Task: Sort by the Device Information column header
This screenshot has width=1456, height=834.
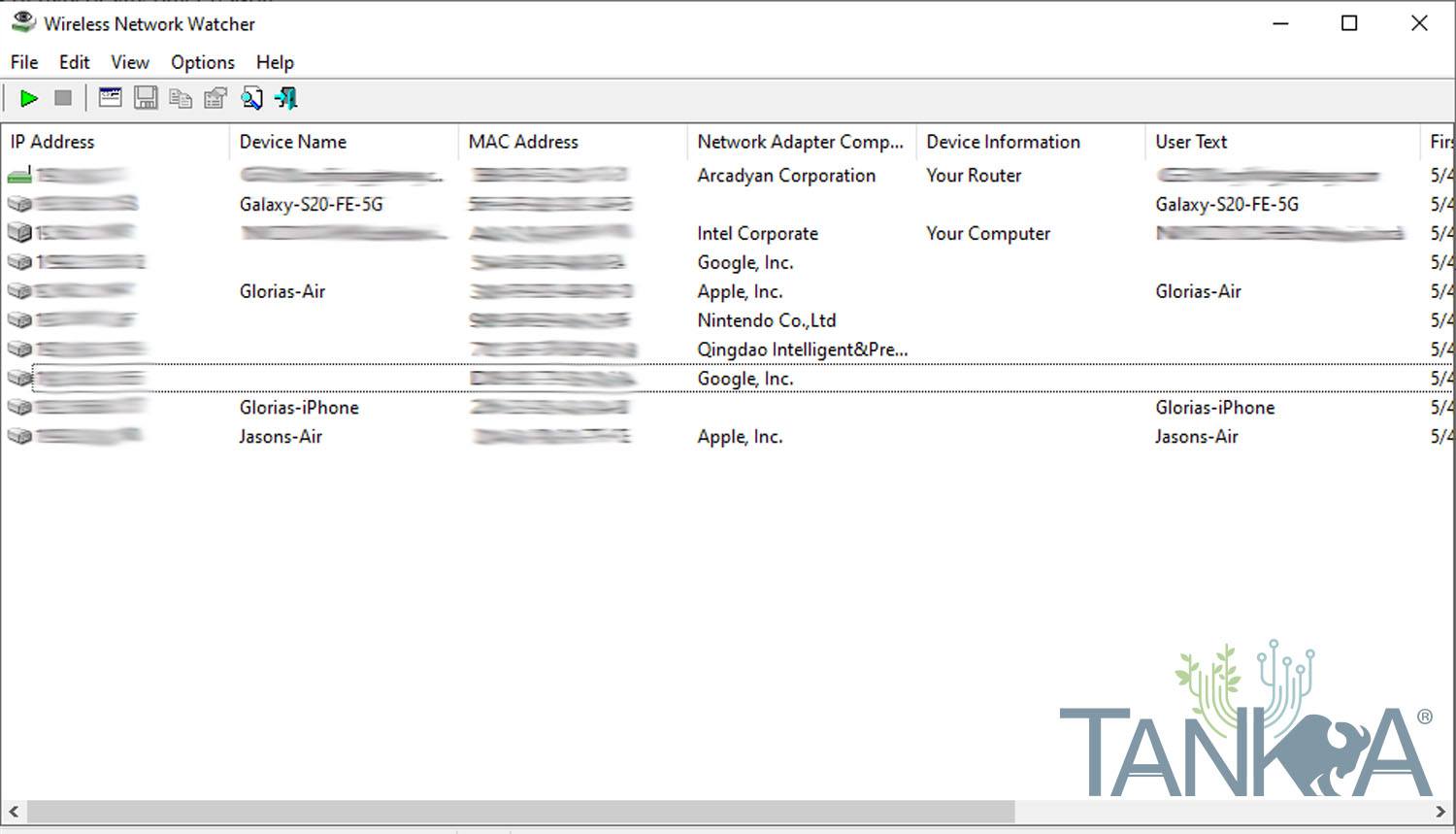Action: [1031, 142]
